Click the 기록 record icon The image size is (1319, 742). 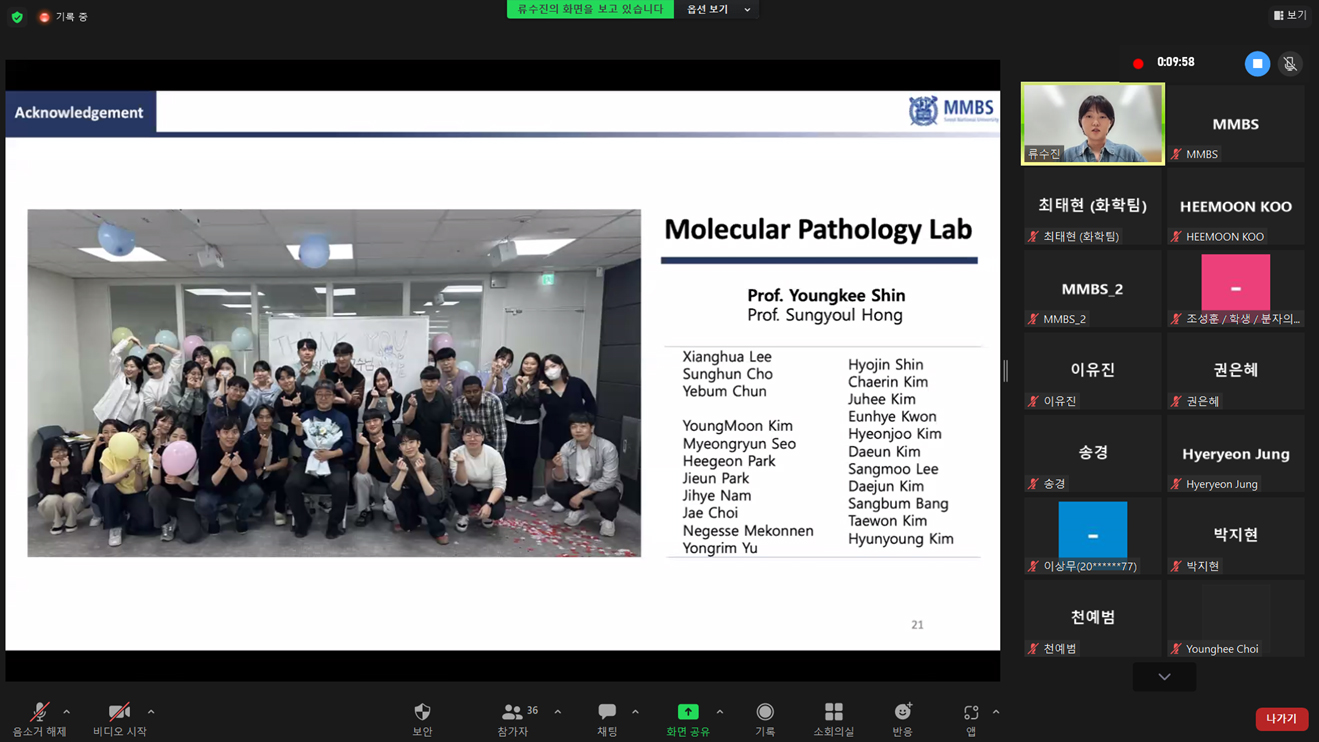pos(765,712)
